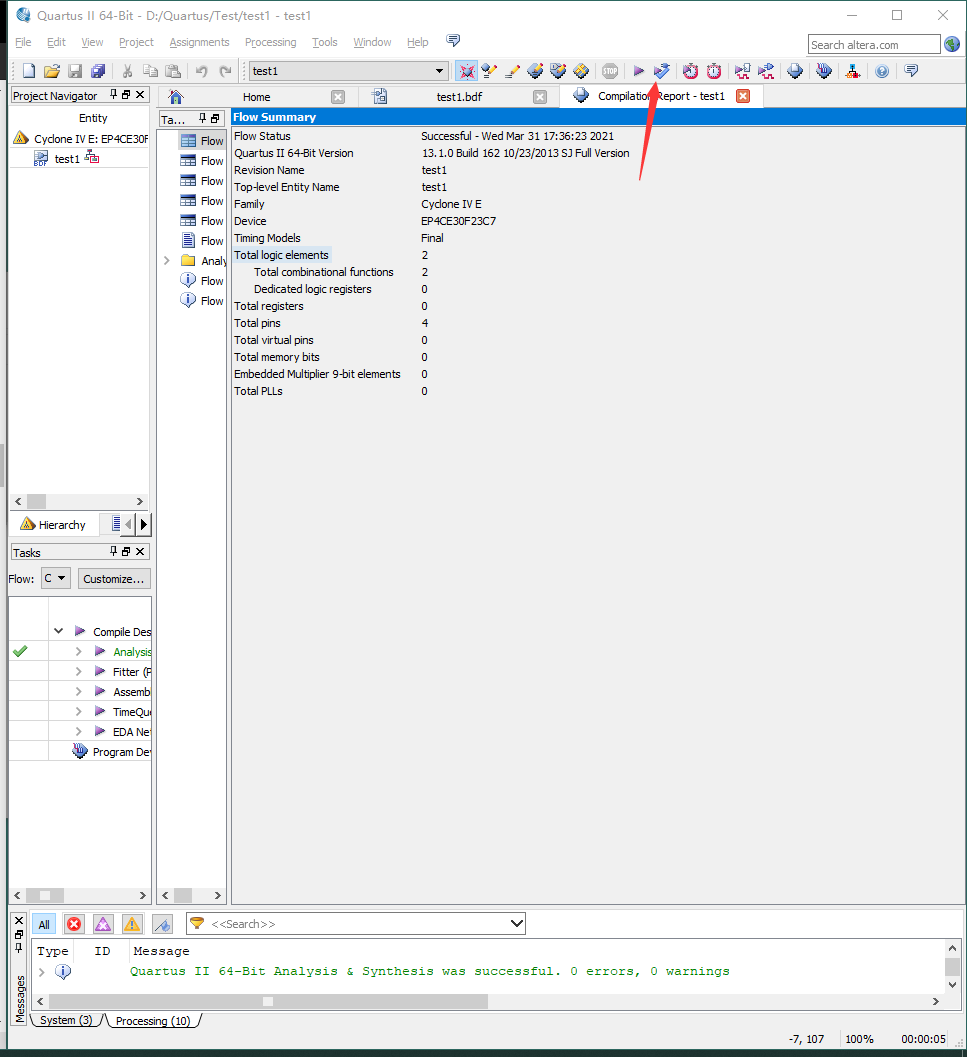Image resolution: width=967 pixels, height=1057 pixels.
Task: Show next Project Navigator tabs with the right arrow
Action: click(144, 524)
